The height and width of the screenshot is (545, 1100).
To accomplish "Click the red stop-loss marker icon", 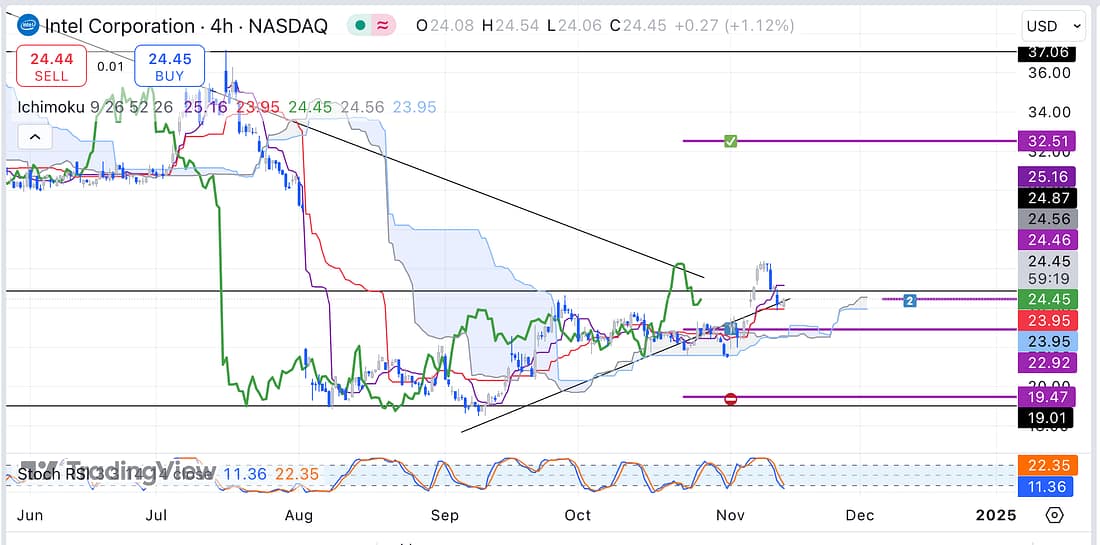I will click(730, 399).
